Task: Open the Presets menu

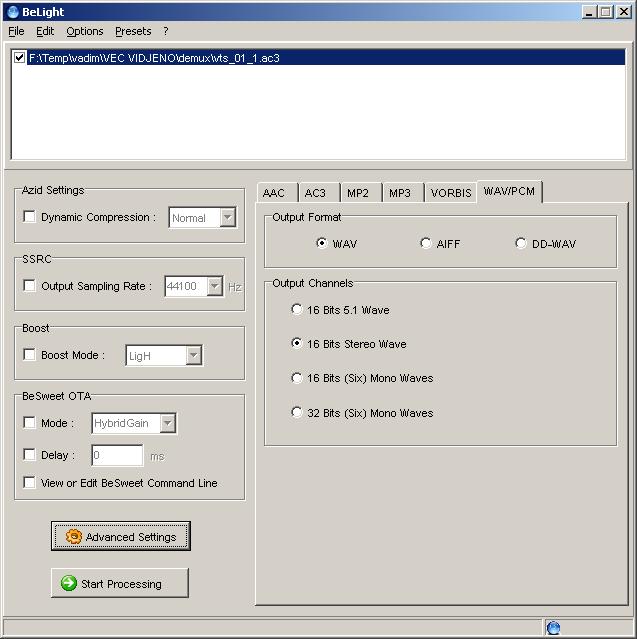Action: [x=133, y=31]
